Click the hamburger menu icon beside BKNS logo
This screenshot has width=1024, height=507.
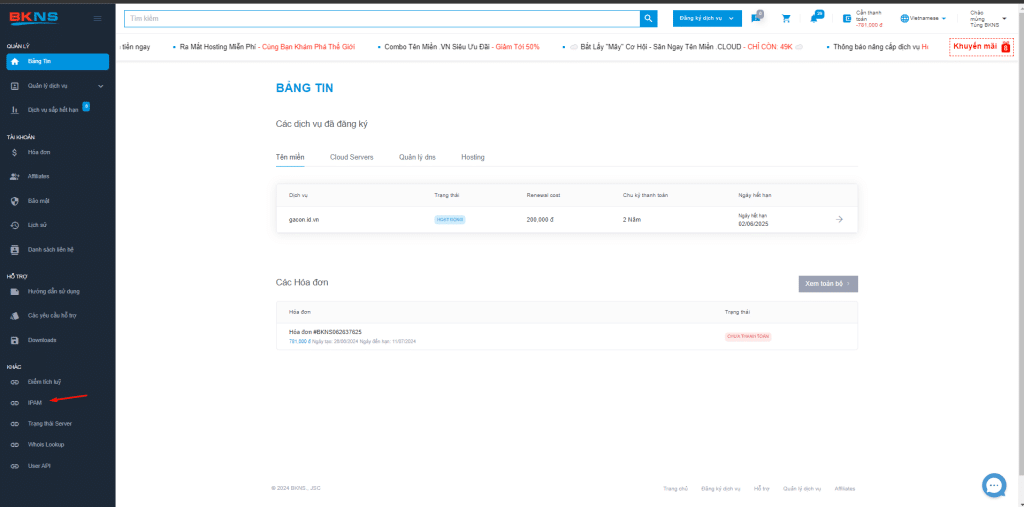(97, 19)
